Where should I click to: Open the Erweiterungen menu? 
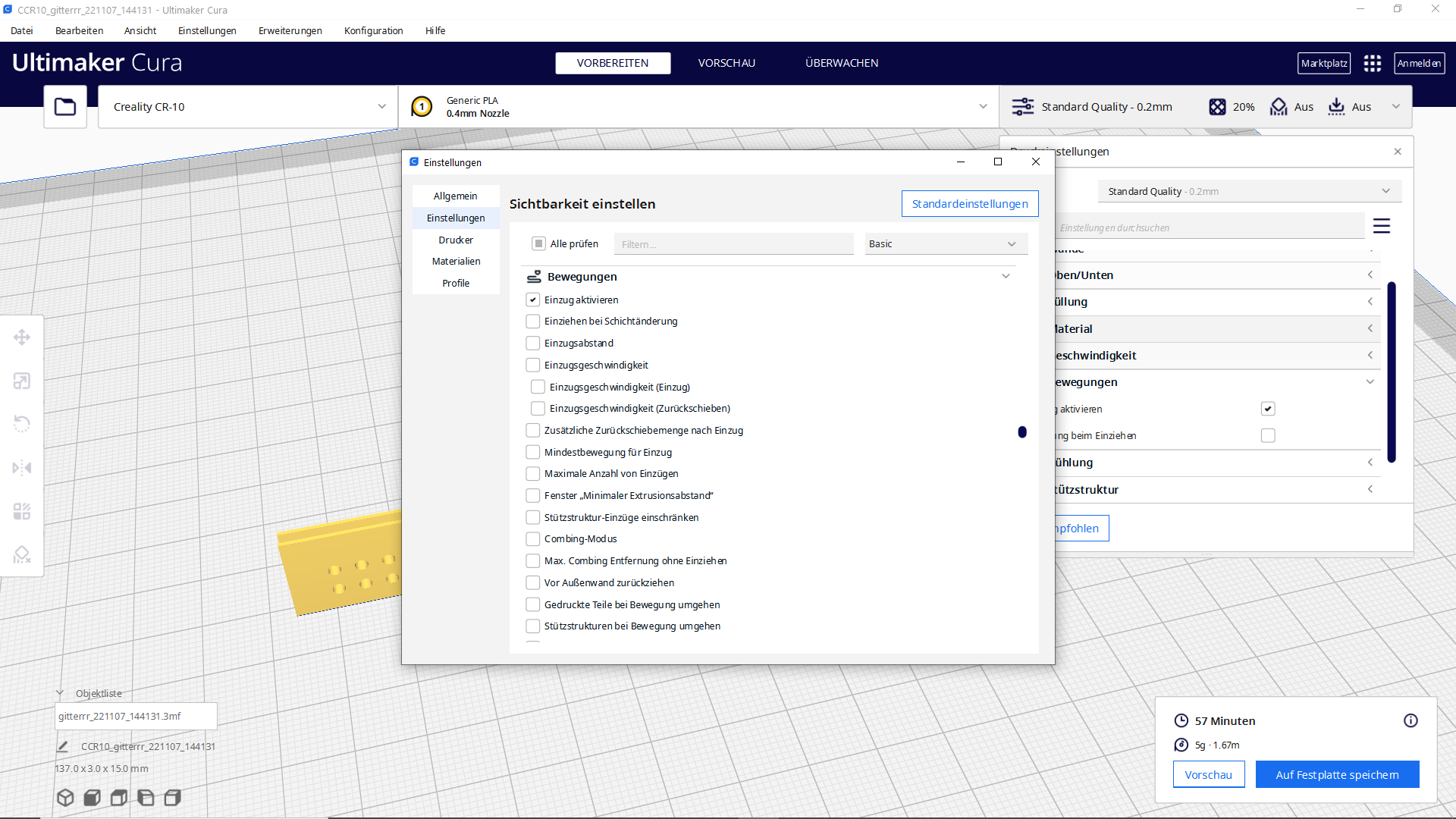290,30
